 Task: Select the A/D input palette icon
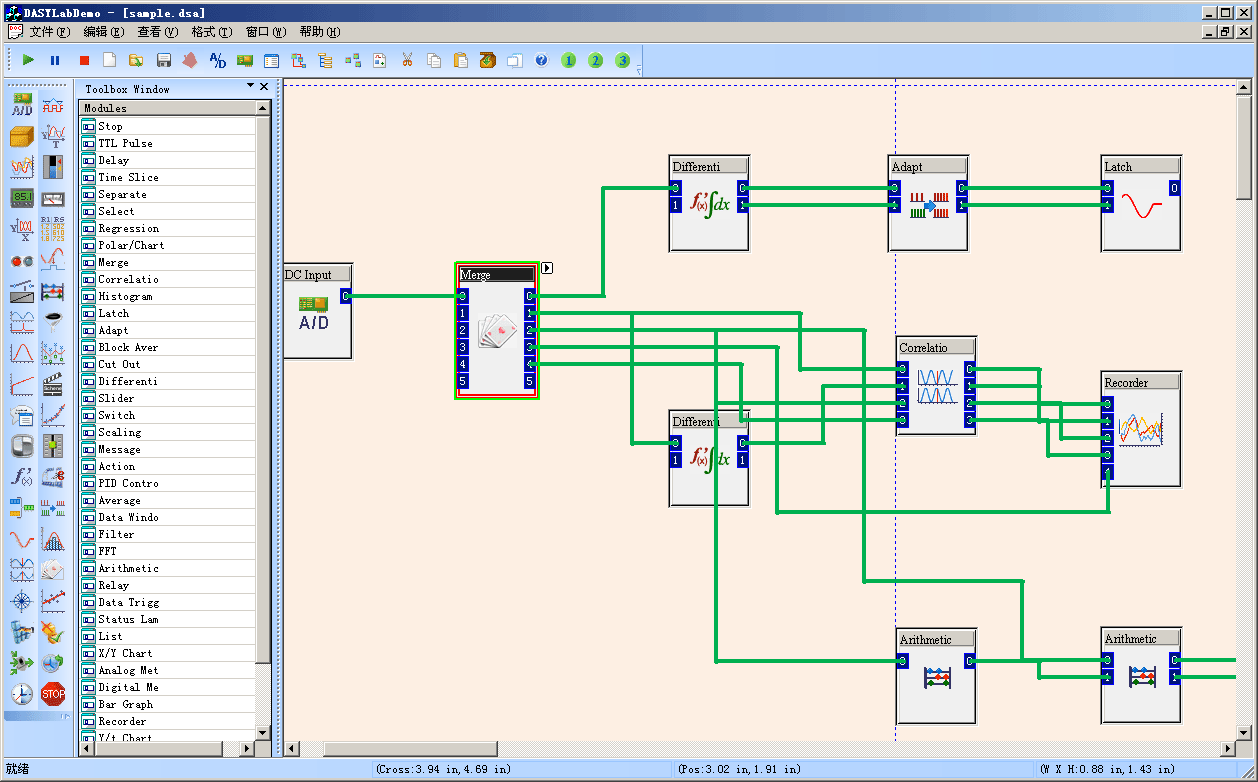(x=21, y=104)
